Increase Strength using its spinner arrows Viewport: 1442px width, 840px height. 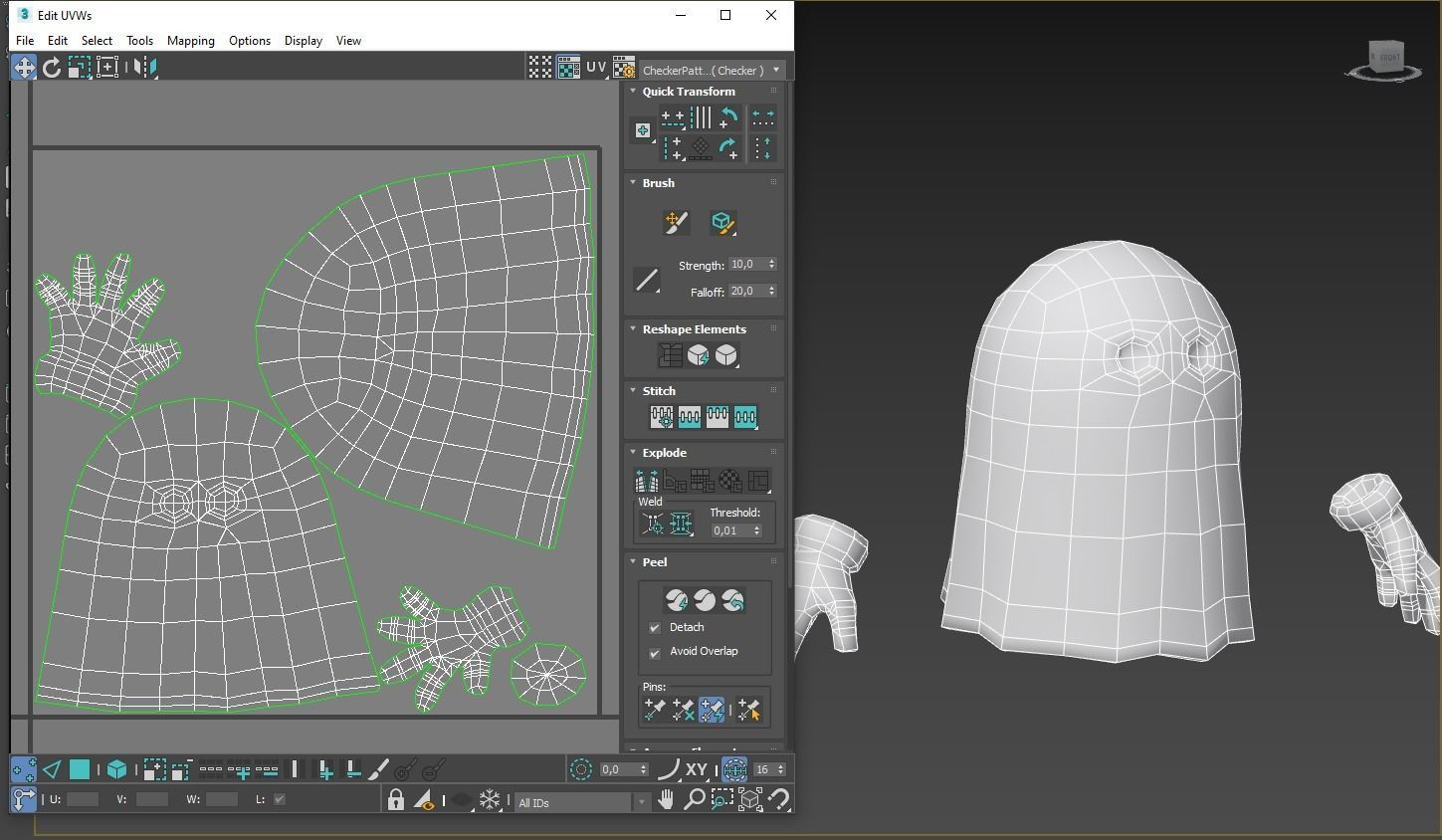pos(771,261)
